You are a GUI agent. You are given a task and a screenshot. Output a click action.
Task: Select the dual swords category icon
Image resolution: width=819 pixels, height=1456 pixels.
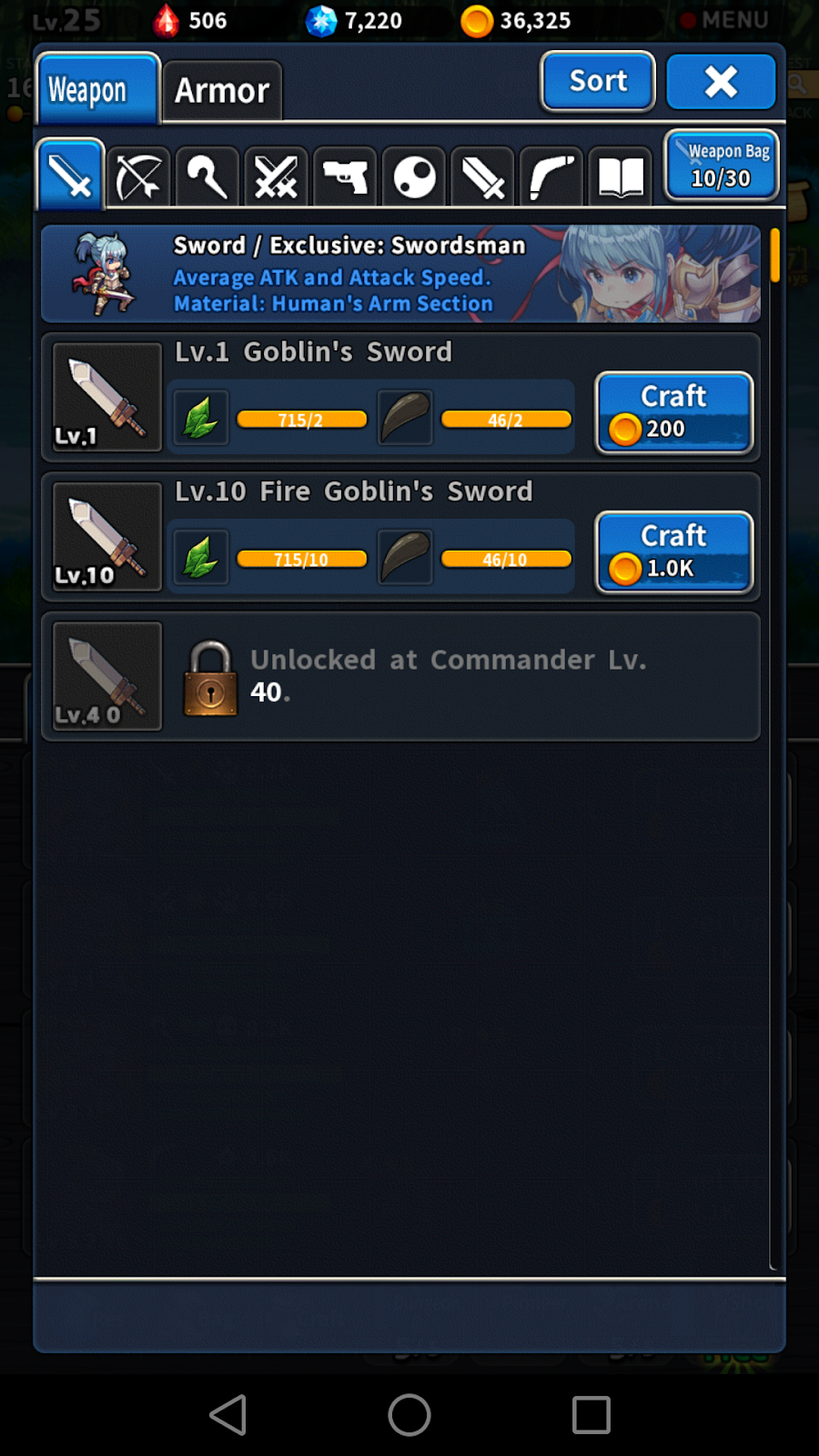click(277, 177)
